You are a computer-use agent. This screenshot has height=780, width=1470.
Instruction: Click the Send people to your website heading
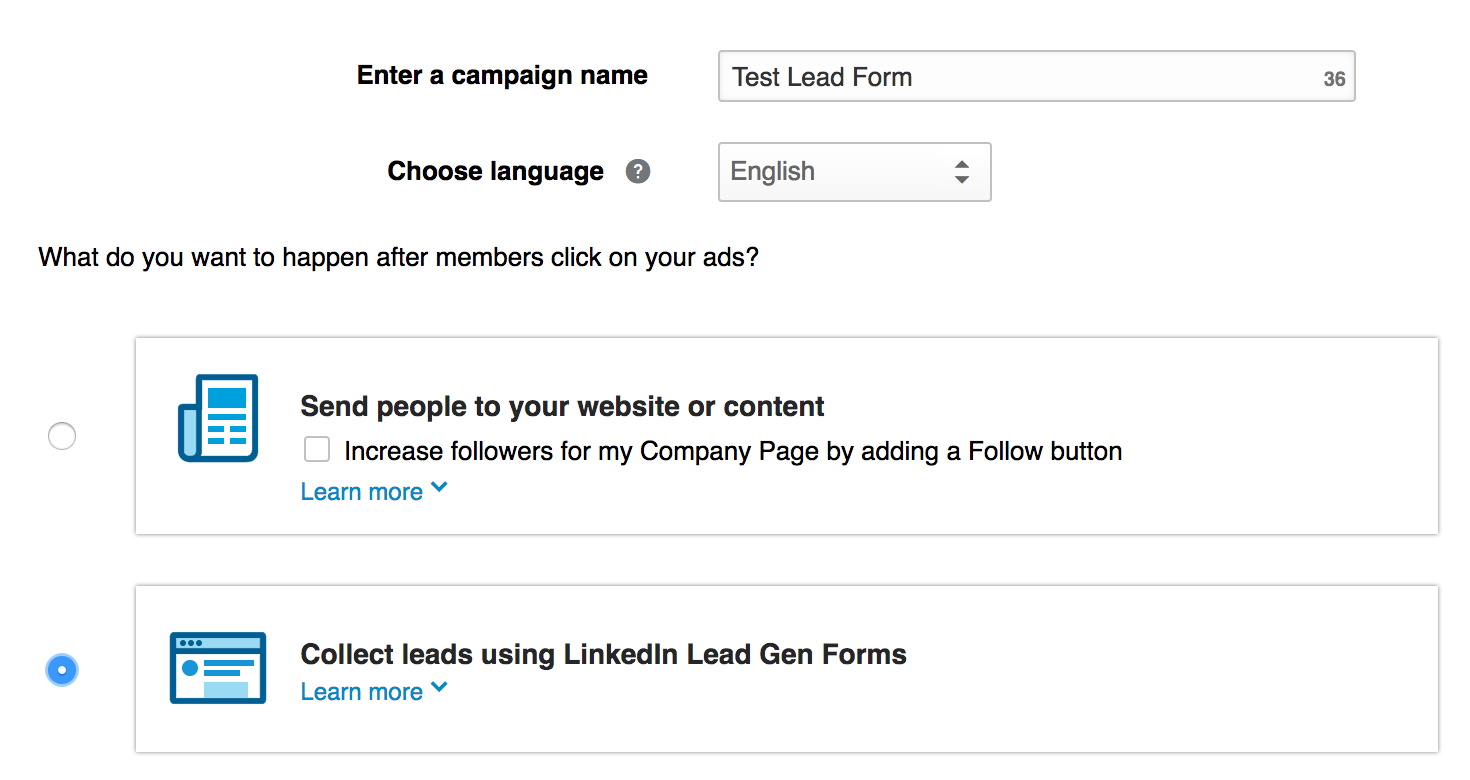[x=562, y=406]
